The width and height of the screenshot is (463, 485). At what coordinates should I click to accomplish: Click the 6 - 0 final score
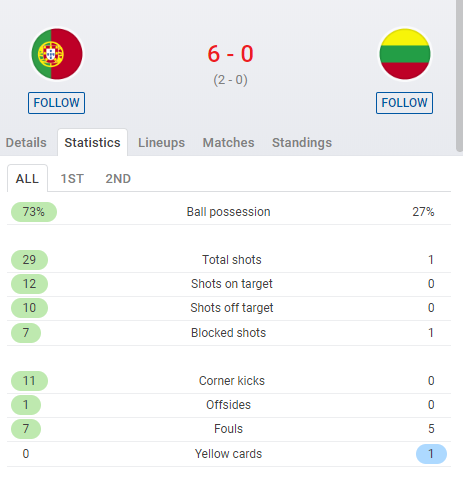(230, 54)
